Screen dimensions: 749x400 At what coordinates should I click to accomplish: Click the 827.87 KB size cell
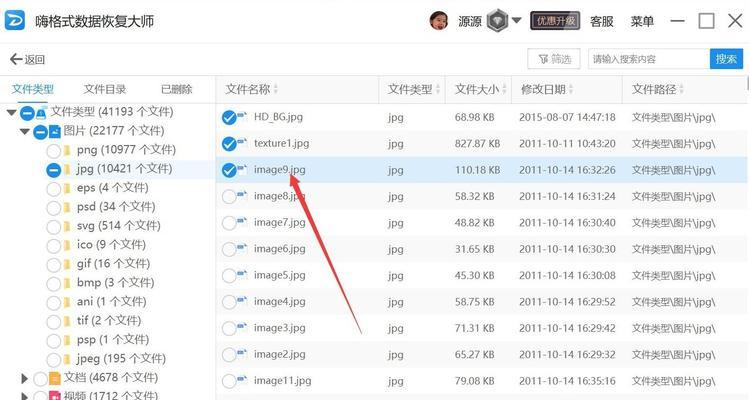(477, 143)
